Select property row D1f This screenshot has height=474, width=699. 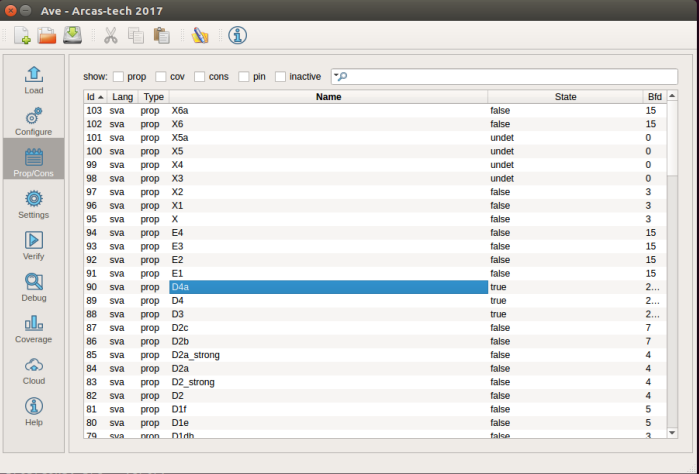coord(375,410)
